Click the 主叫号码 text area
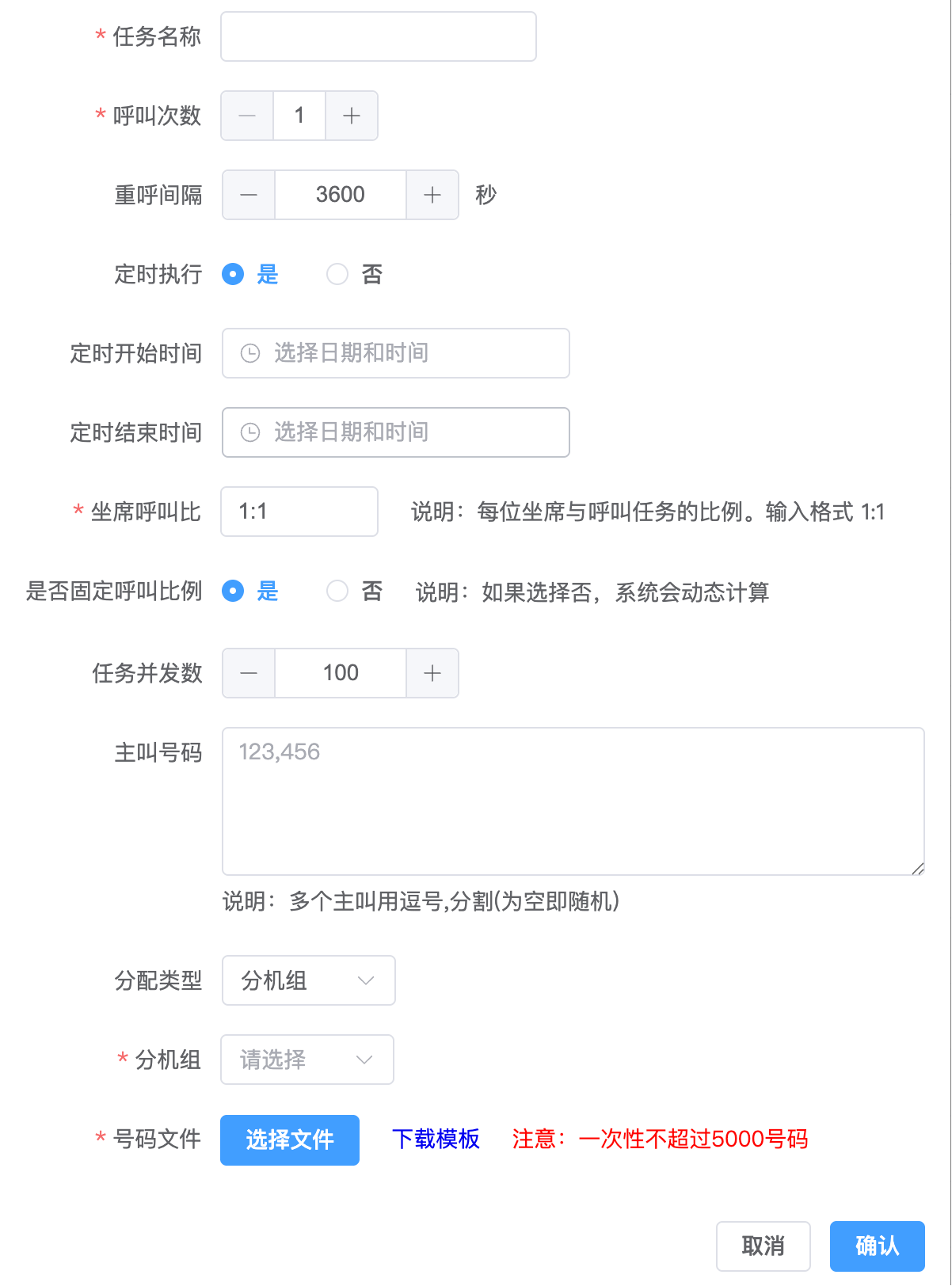The width and height of the screenshot is (952, 1286). click(573, 801)
